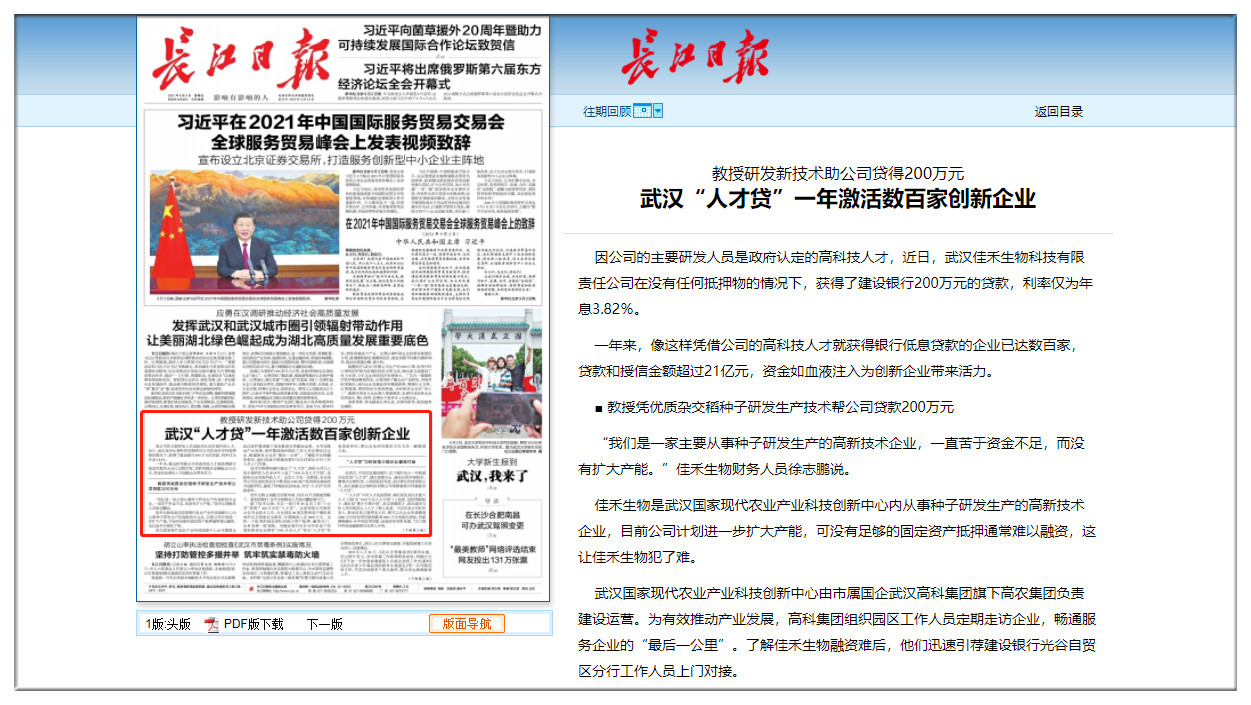This screenshot has width=1251, height=705.
Task: Open the 版面导航 page navigation button
Action: [x=467, y=624]
